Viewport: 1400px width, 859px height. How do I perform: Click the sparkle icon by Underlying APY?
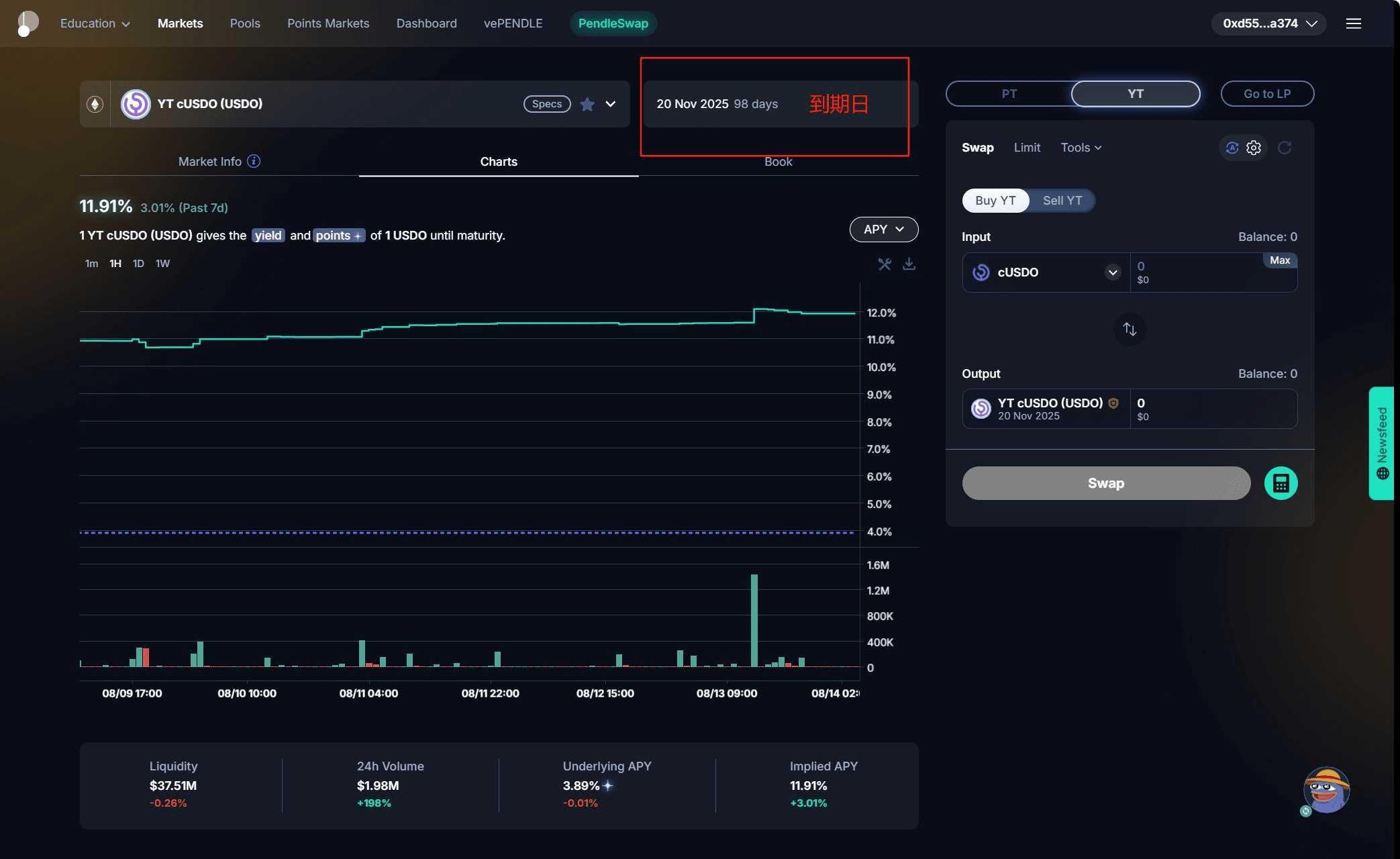click(x=608, y=785)
